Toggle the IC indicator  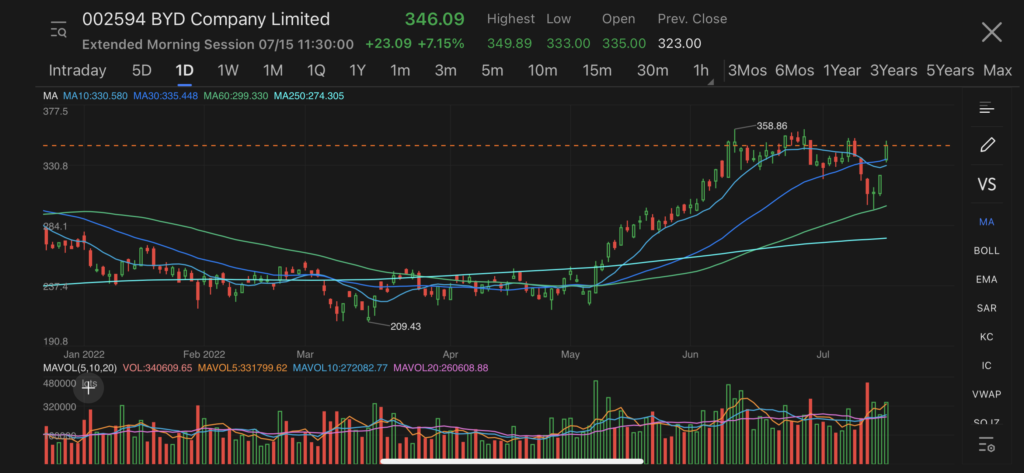click(986, 366)
